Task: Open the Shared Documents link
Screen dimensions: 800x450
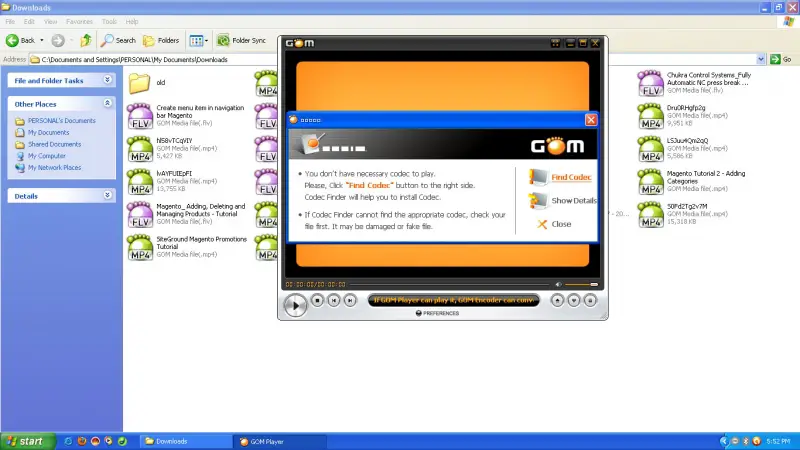Action: (54, 144)
